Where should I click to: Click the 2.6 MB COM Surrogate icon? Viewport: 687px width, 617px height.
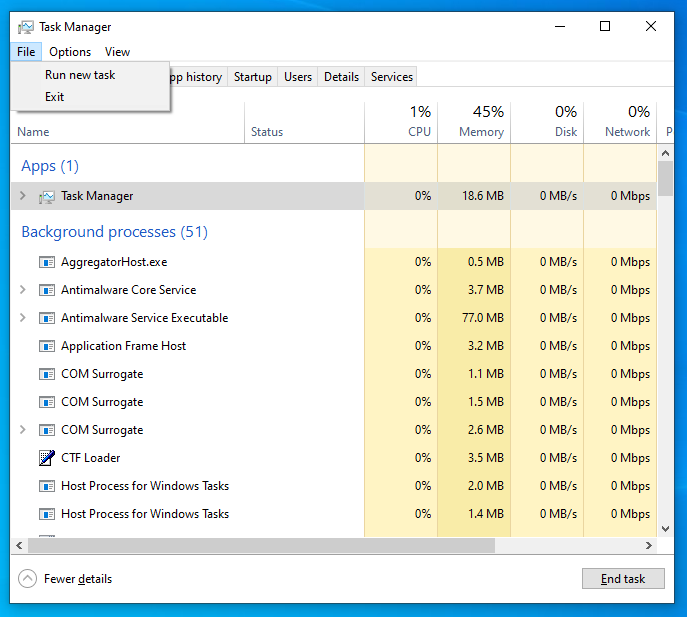[47, 430]
